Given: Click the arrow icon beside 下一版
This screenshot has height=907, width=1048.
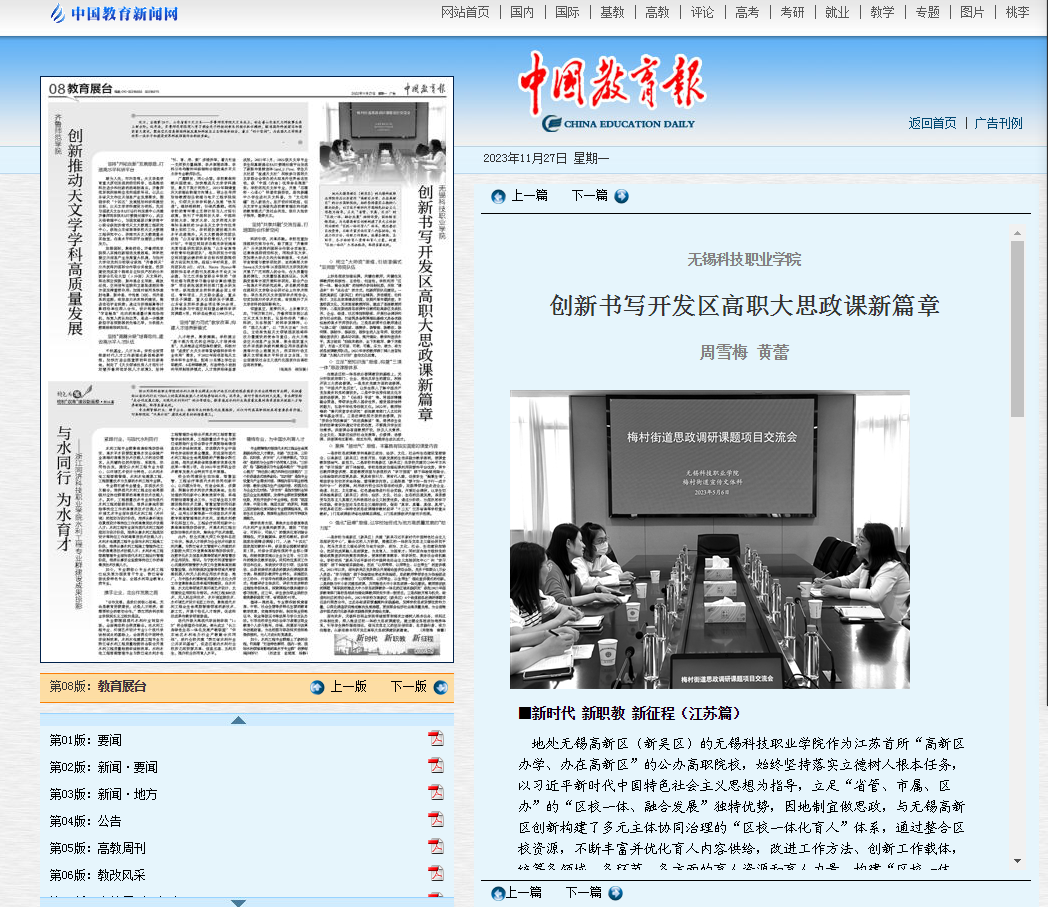Looking at the screenshot, I should click(440, 687).
